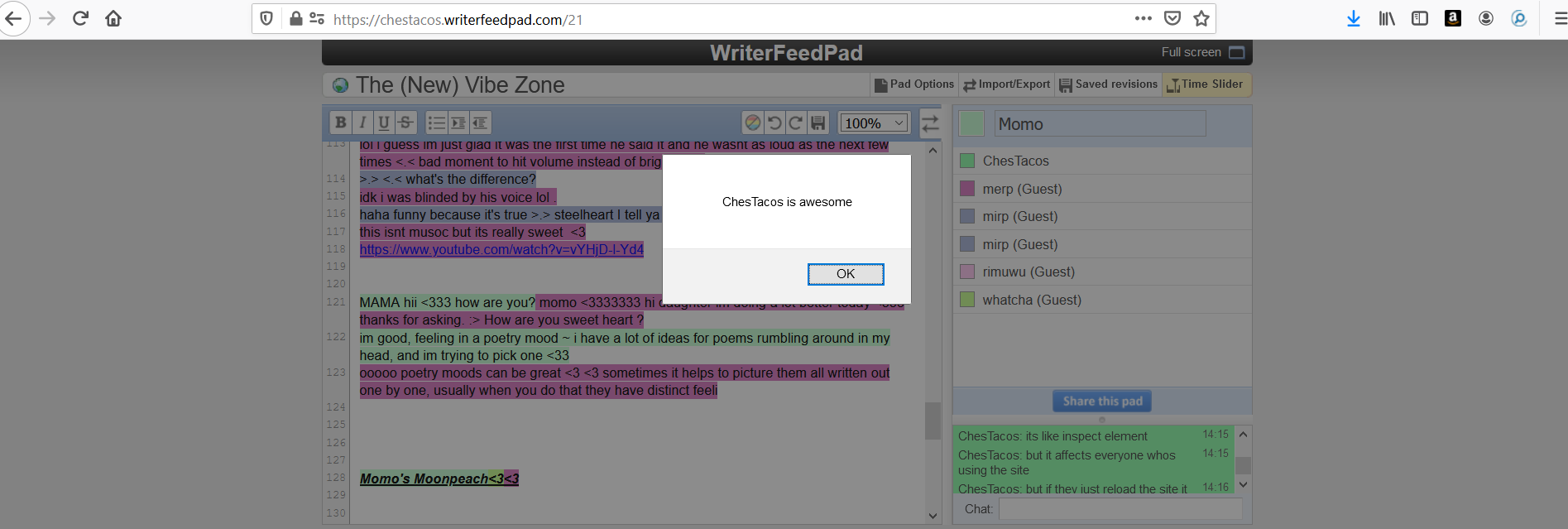Toggle bold formatting in pad toolbar
This screenshot has height=529, width=1568.
pos(340,123)
